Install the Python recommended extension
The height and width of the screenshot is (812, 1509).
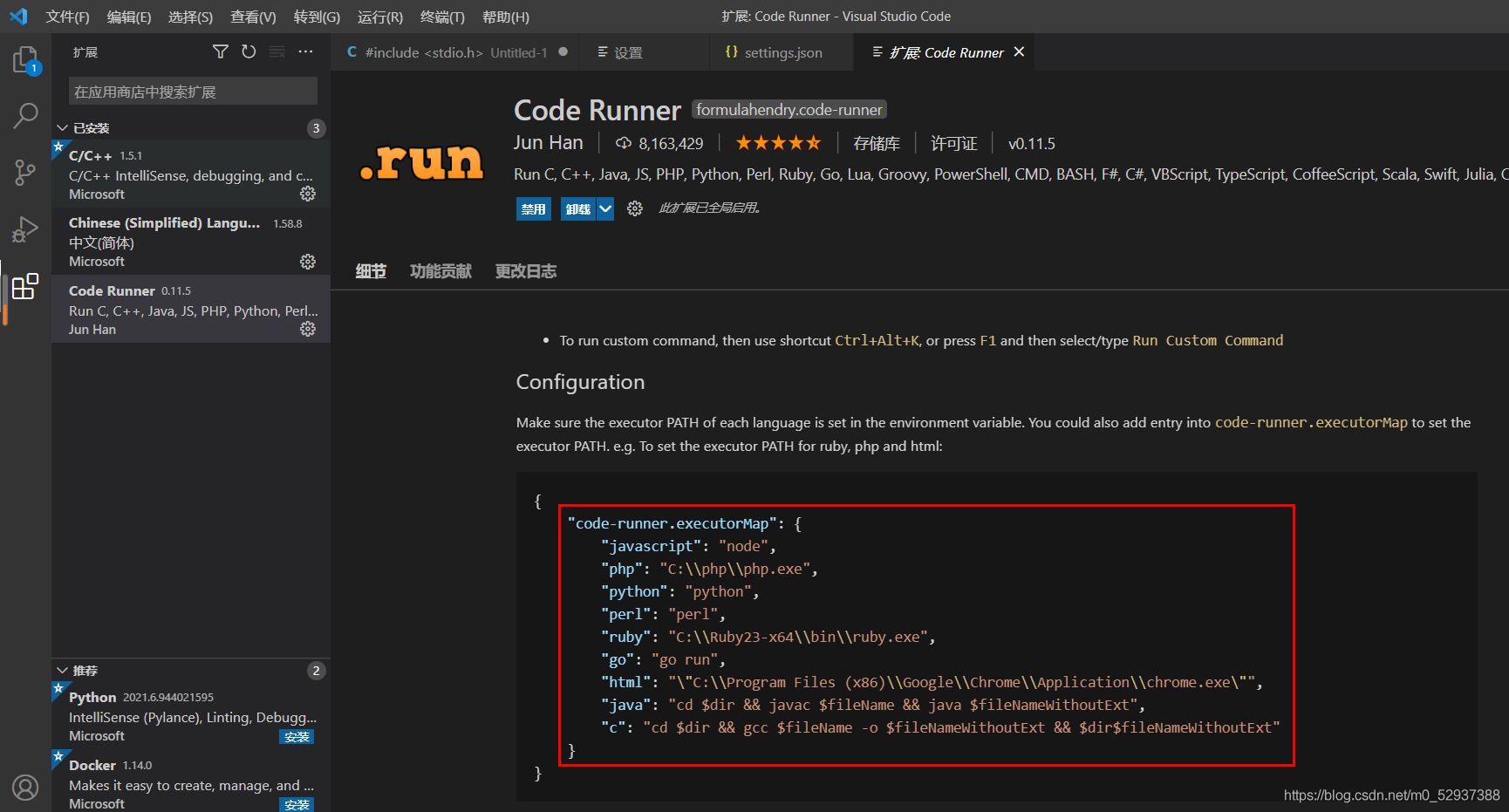(297, 737)
